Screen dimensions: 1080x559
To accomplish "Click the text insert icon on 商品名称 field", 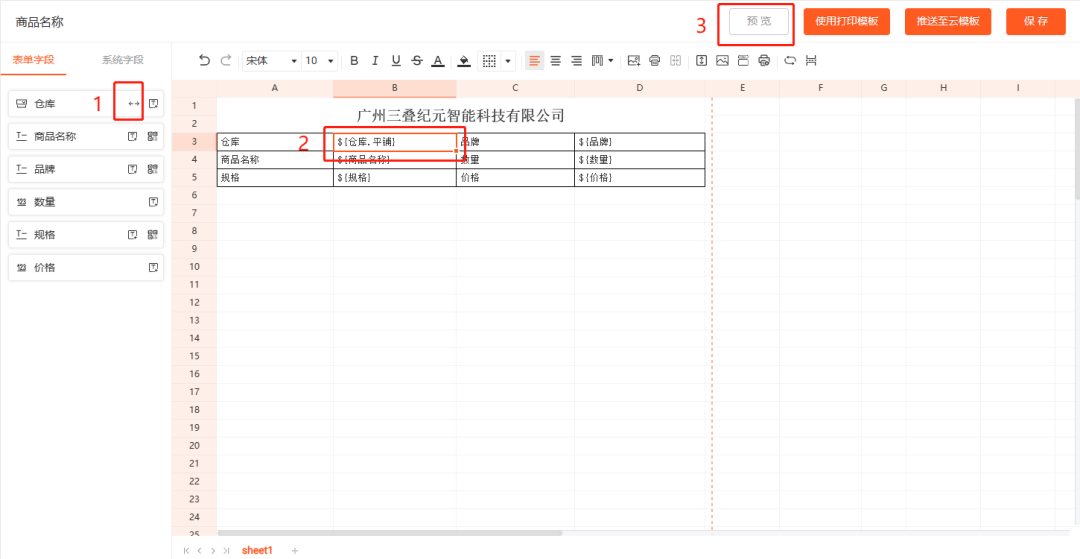I will click(133, 136).
